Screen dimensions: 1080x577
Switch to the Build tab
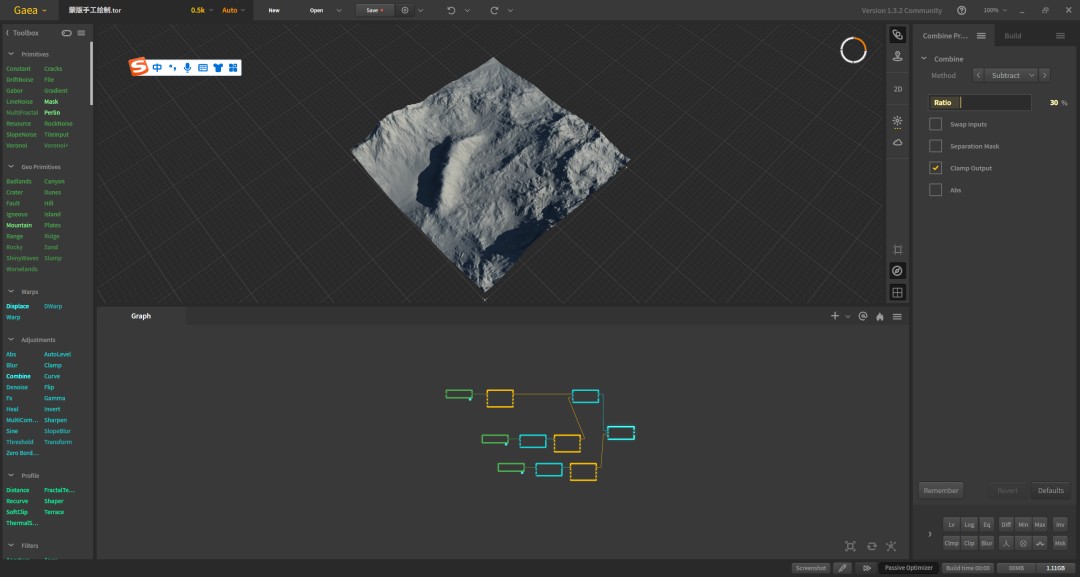point(1012,36)
